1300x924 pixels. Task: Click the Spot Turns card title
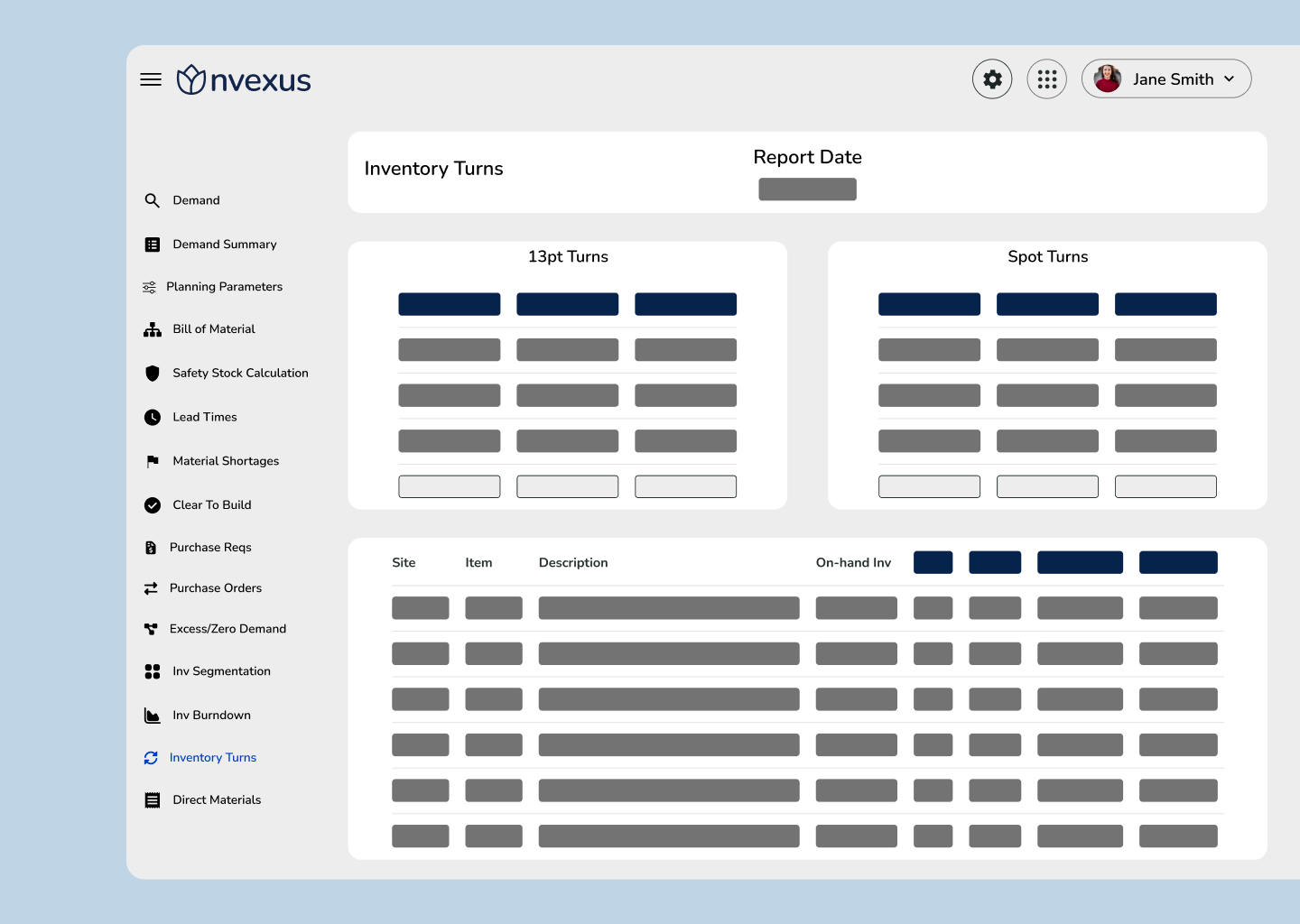[1048, 257]
